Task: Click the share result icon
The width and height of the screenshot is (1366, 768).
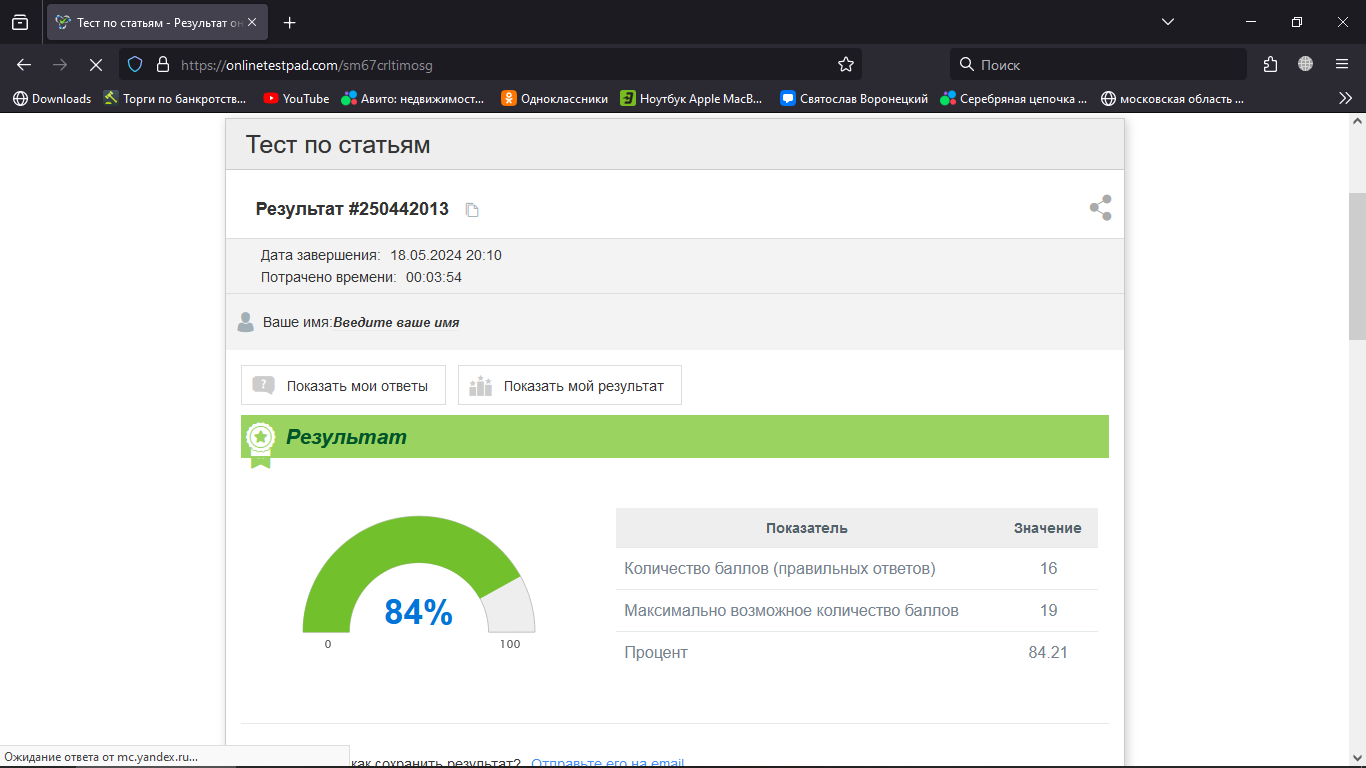Action: (x=1100, y=208)
